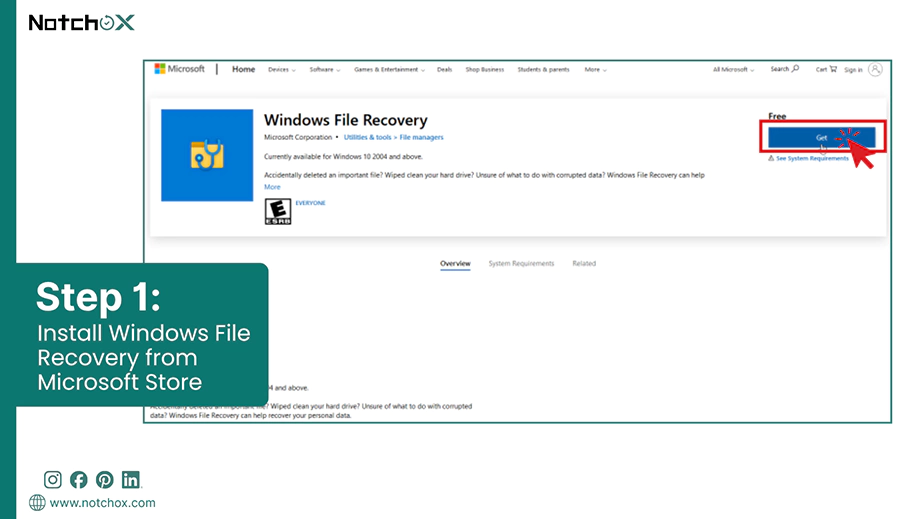The image size is (922, 519).
Task: Expand the Software dropdown menu
Action: 325,69
